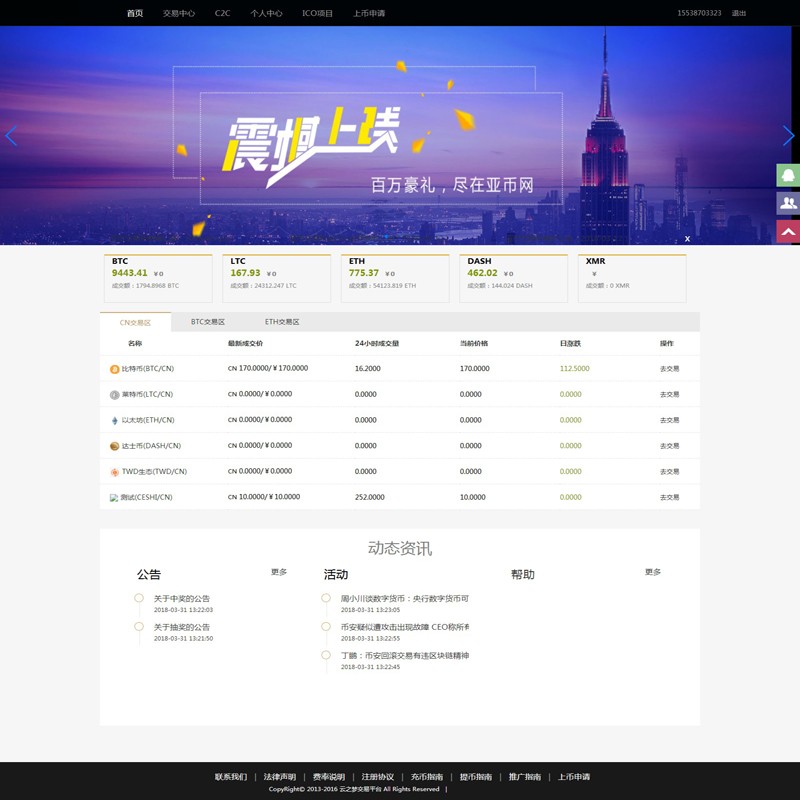The width and height of the screenshot is (800, 800).
Task: Select the Ethereum icon in the ETH/CN row
Action: coord(113,419)
